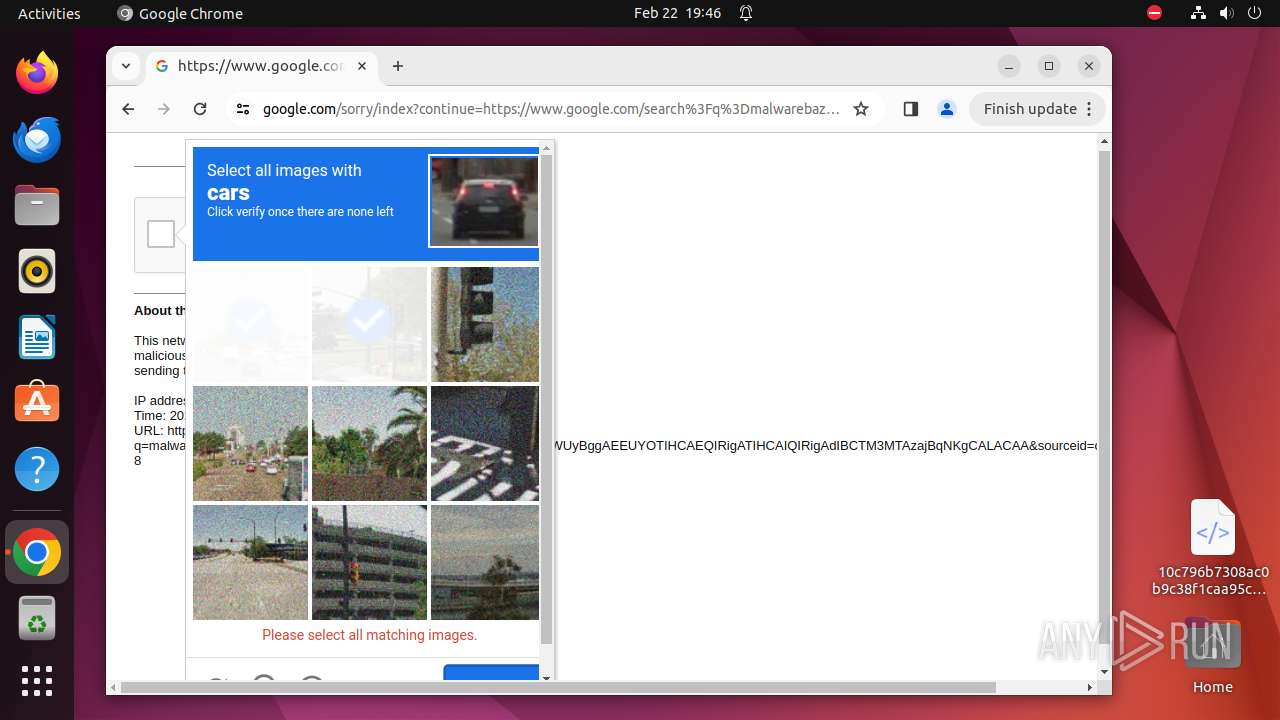This screenshot has width=1280, height=720.
Task: Select Google Chrome icon in dock
Action: [37, 552]
